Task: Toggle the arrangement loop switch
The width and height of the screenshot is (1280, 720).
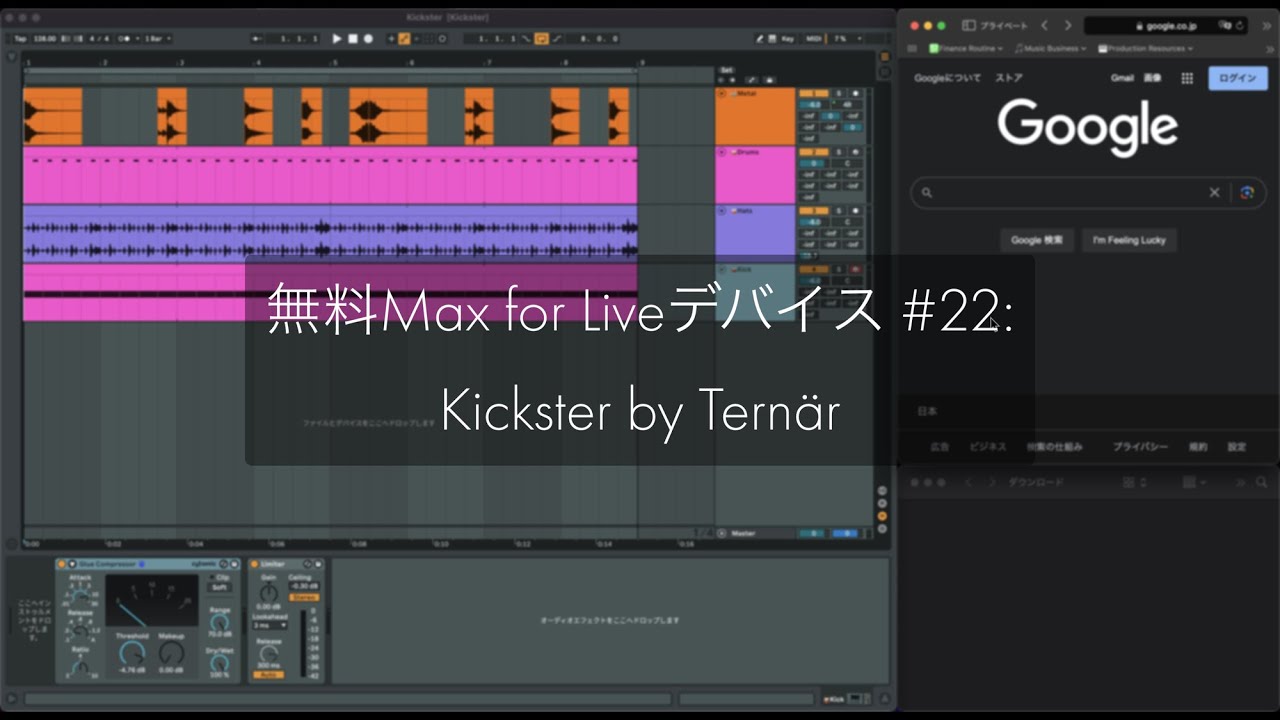Action: pos(541,38)
